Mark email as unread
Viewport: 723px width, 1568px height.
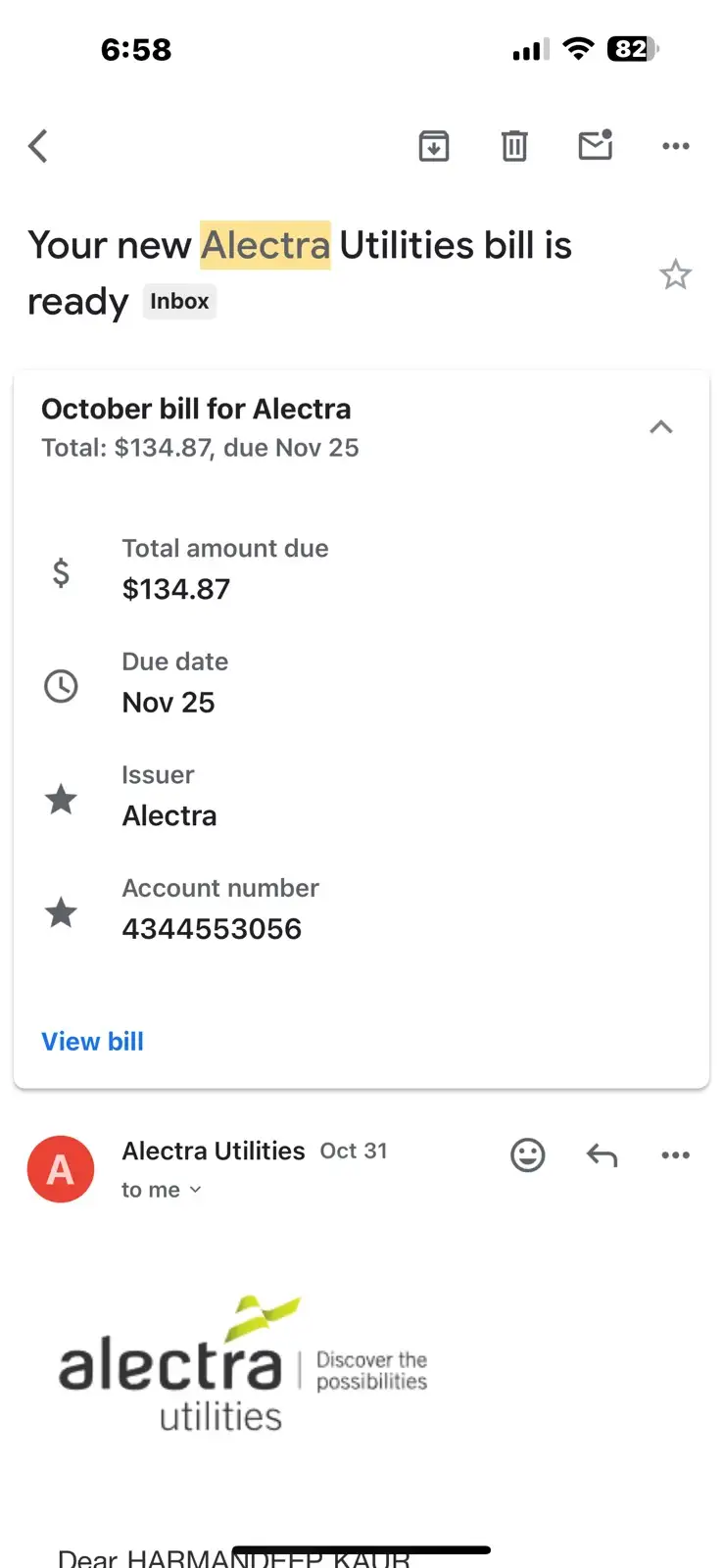596,145
